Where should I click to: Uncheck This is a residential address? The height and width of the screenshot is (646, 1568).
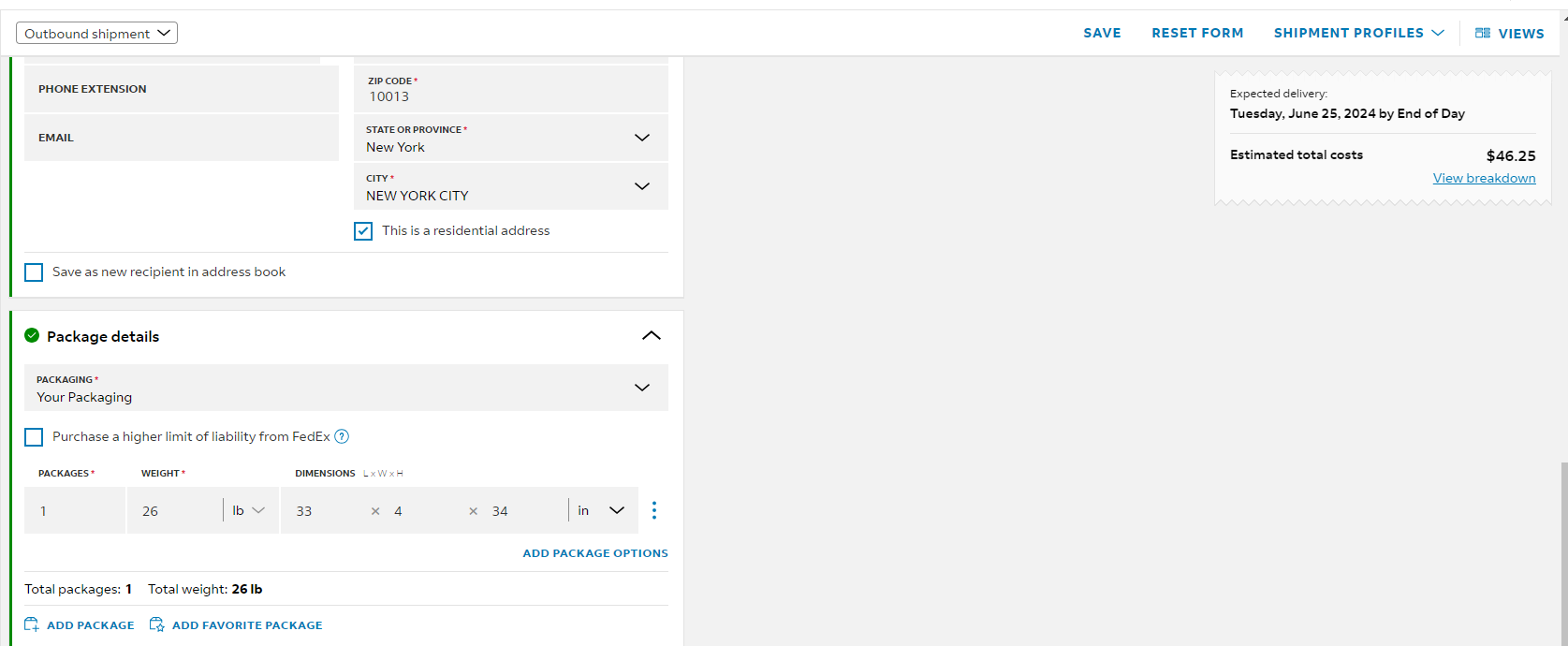click(x=363, y=231)
